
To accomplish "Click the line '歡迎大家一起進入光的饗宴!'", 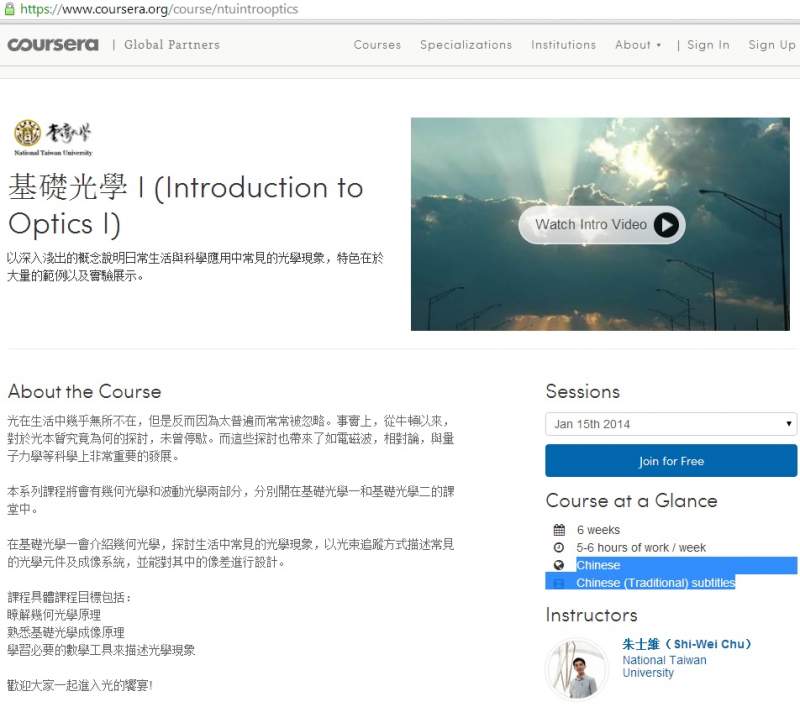I will [80, 685].
